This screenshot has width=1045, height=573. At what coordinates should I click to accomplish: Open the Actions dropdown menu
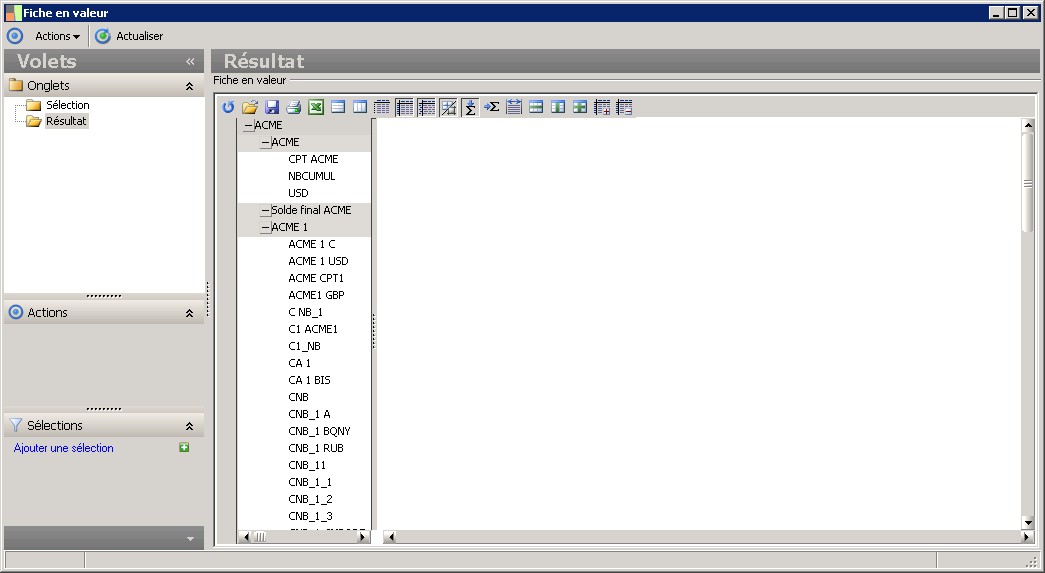pyautogui.click(x=57, y=36)
